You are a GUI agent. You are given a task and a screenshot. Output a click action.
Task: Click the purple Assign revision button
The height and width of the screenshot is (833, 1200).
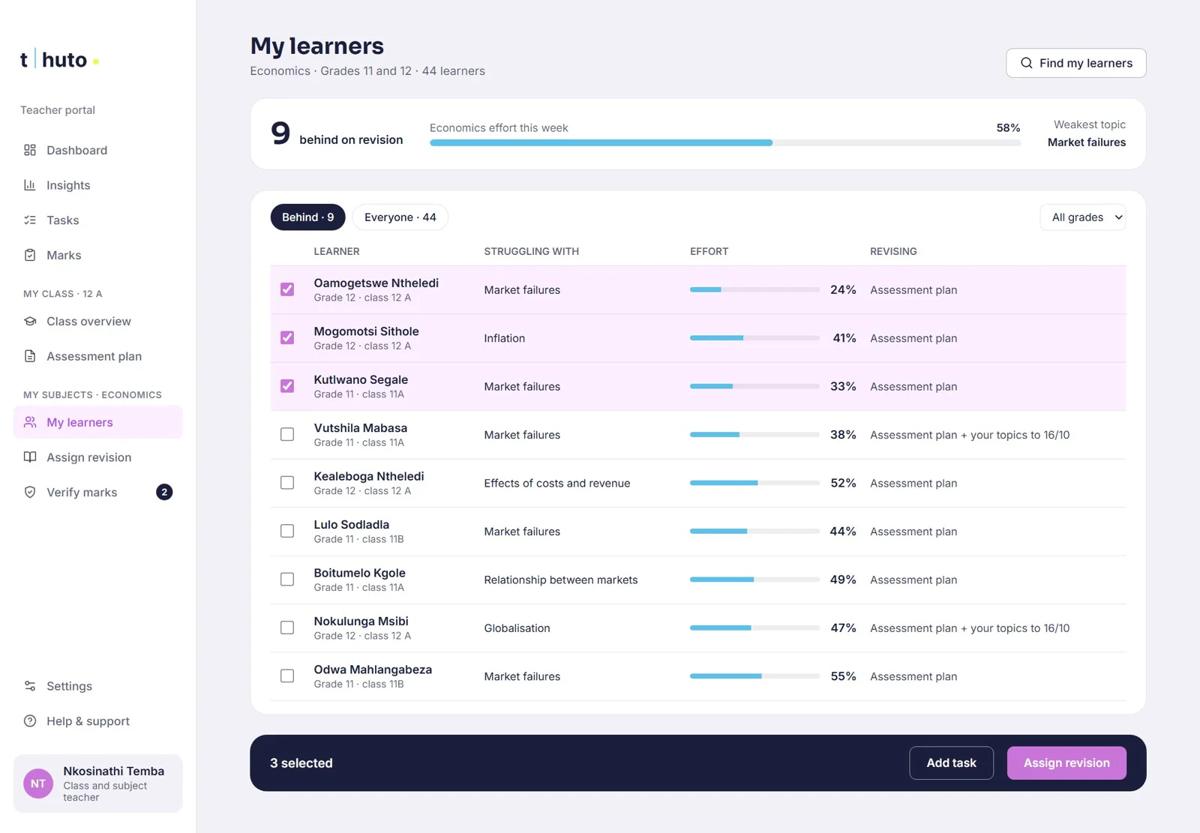coord(1066,763)
